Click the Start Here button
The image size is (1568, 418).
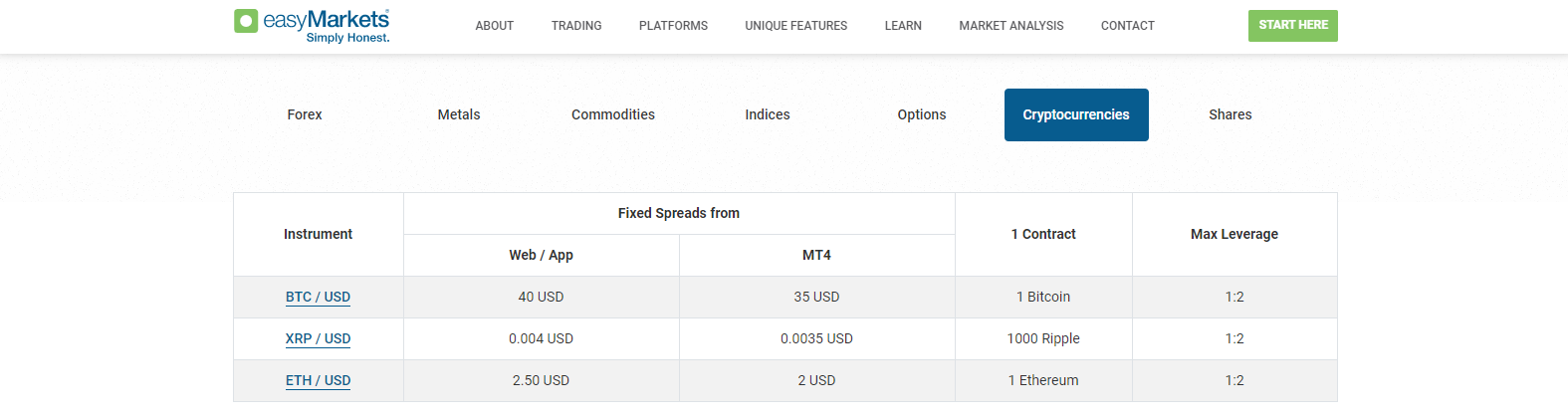point(1293,26)
